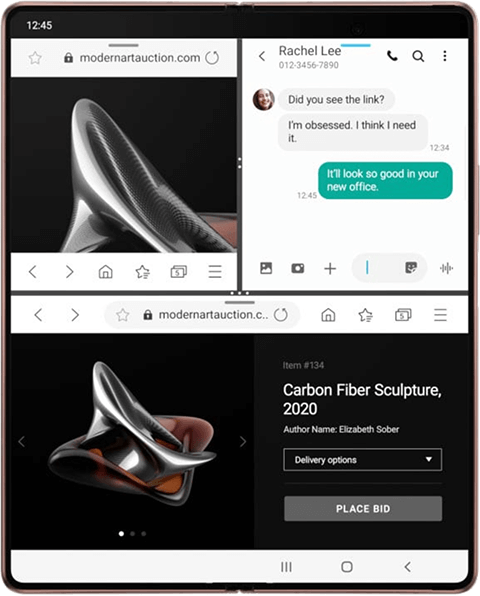Record a voice message with waveform icon
The image size is (480, 596).
[447, 268]
